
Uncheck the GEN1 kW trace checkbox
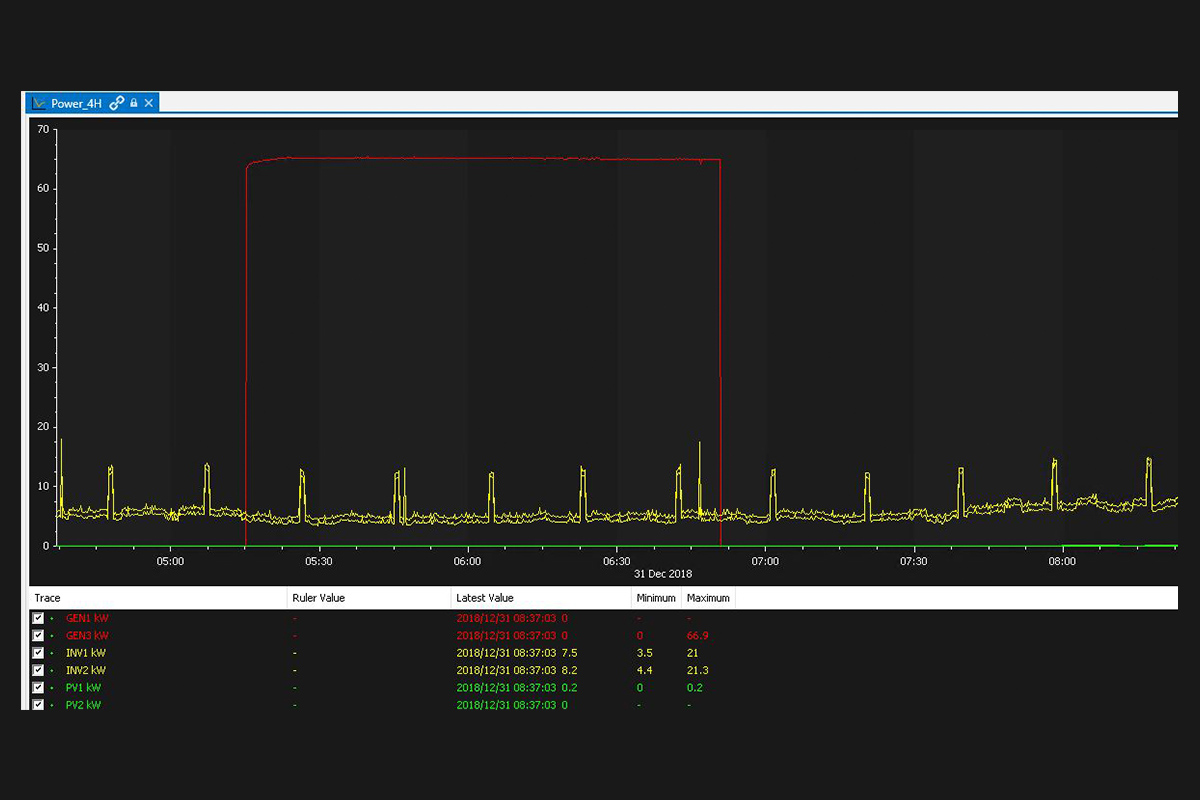[x=38, y=619]
